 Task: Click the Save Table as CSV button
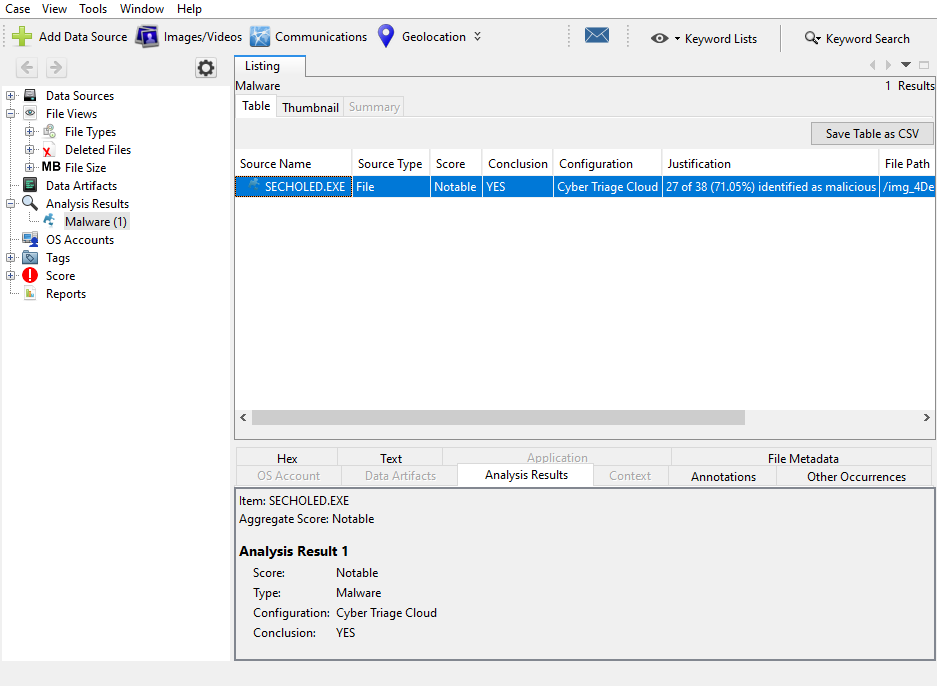871,133
